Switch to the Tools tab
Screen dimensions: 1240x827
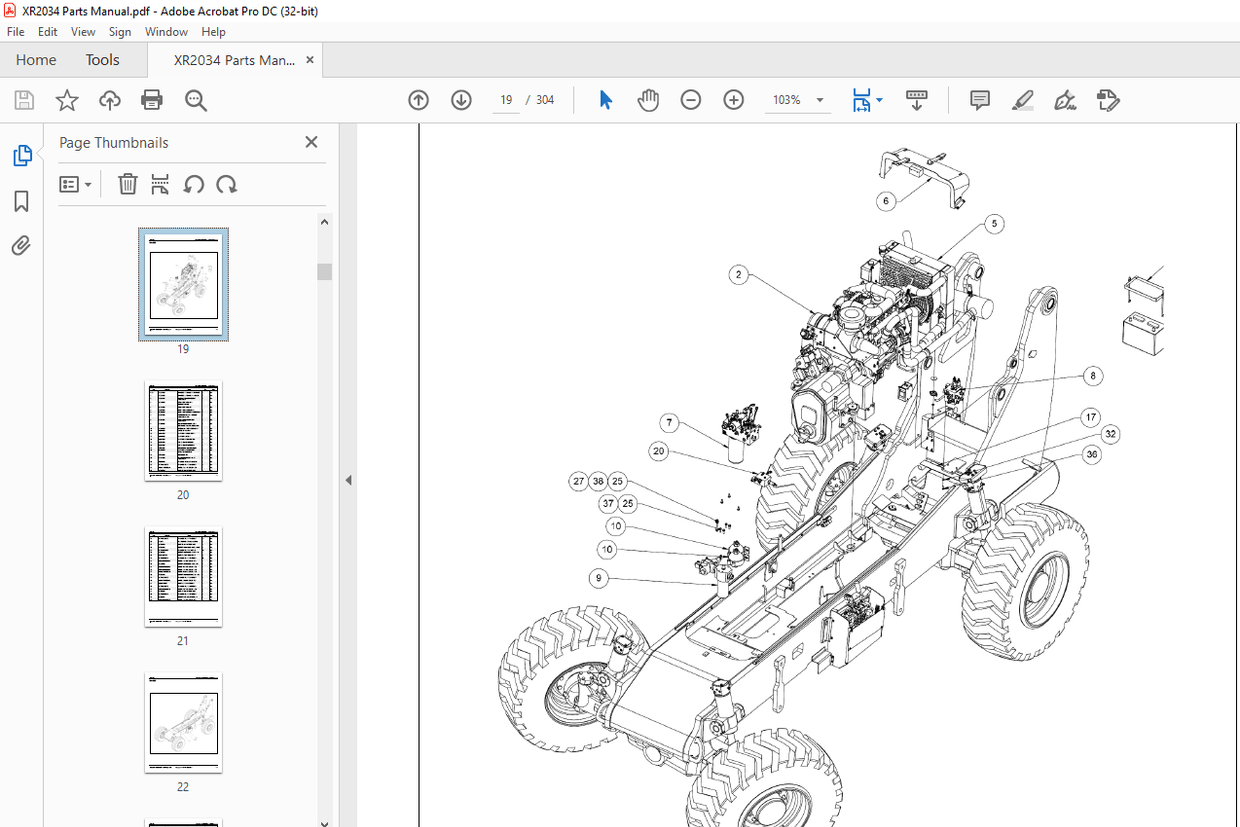point(102,60)
